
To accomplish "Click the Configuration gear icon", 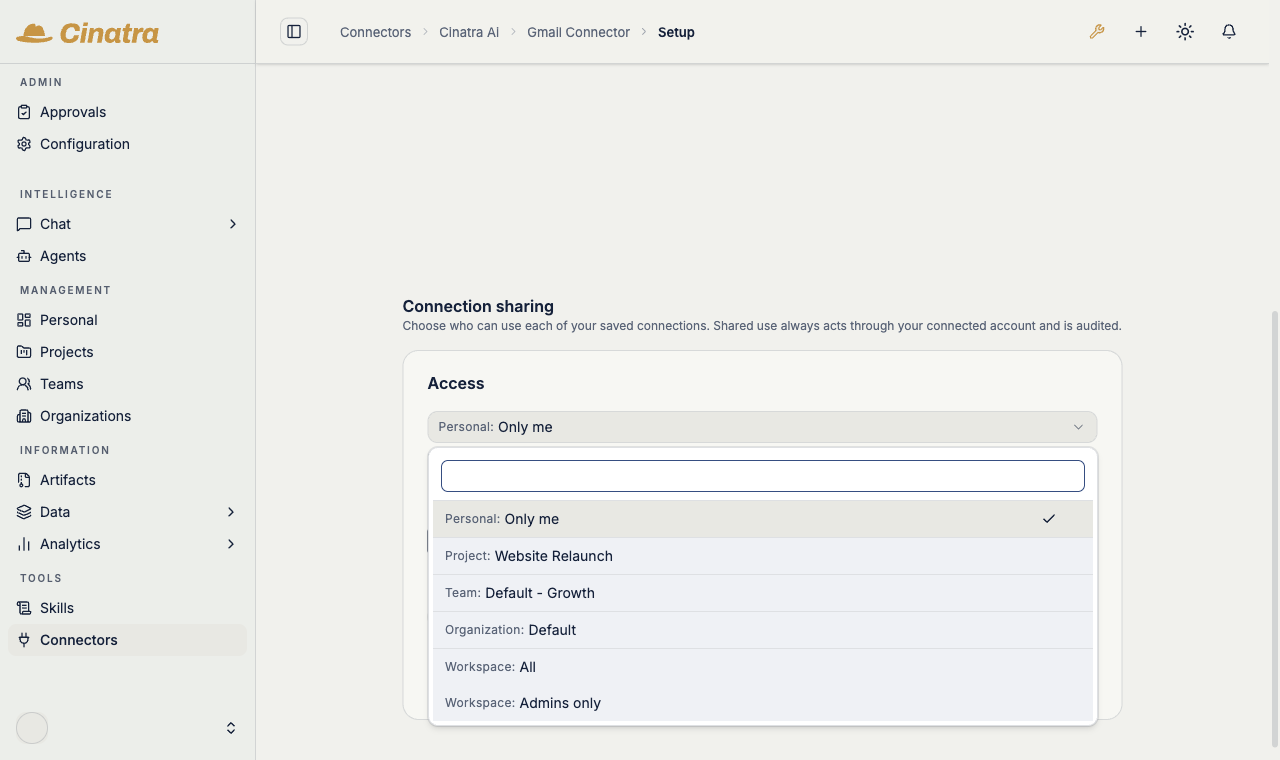I will [24, 144].
